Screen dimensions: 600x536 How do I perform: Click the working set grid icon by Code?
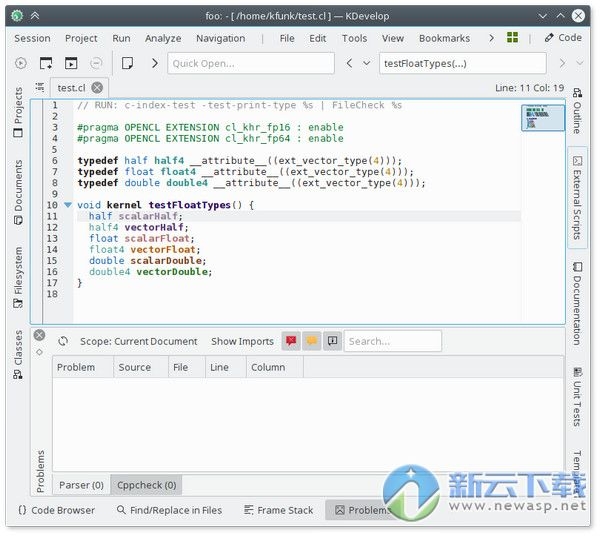tap(513, 38)
